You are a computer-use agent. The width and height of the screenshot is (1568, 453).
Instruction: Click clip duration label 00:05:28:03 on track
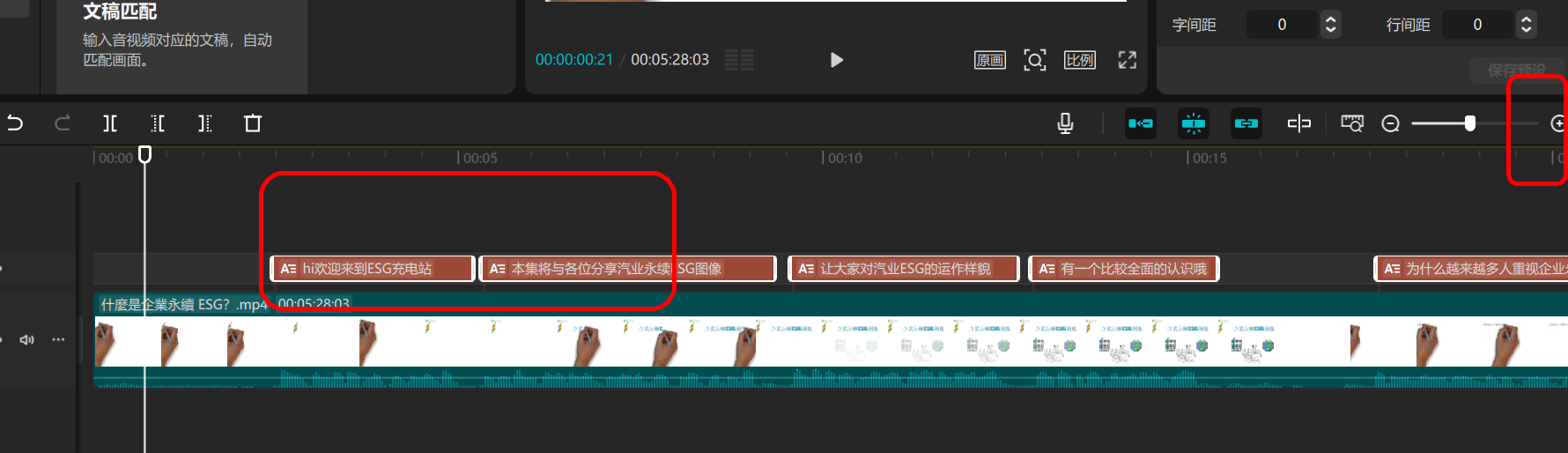point(314,303)
